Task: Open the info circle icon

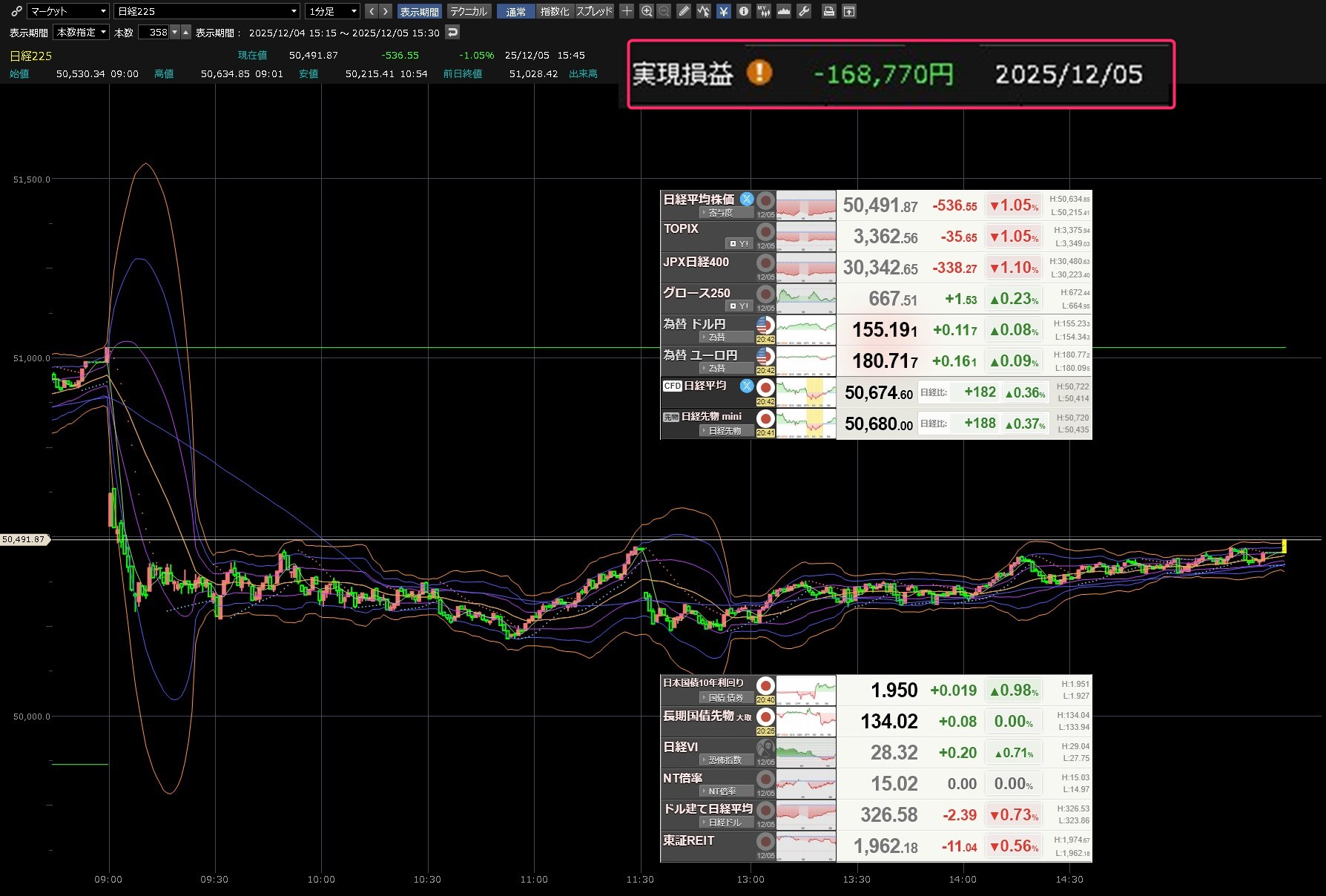Action: coord(743,11)
